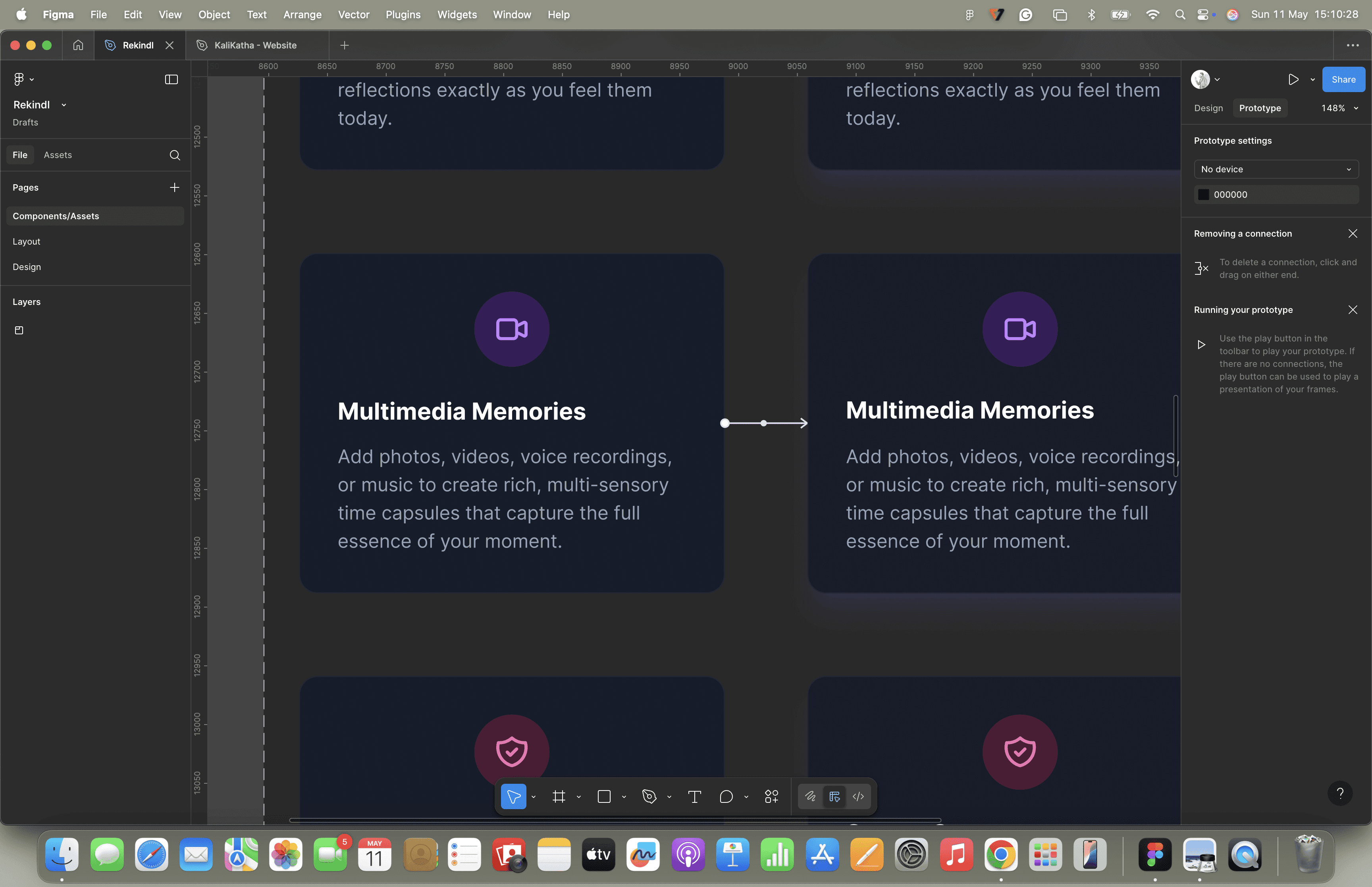Open the Resources components tool

tap(771, 796)
